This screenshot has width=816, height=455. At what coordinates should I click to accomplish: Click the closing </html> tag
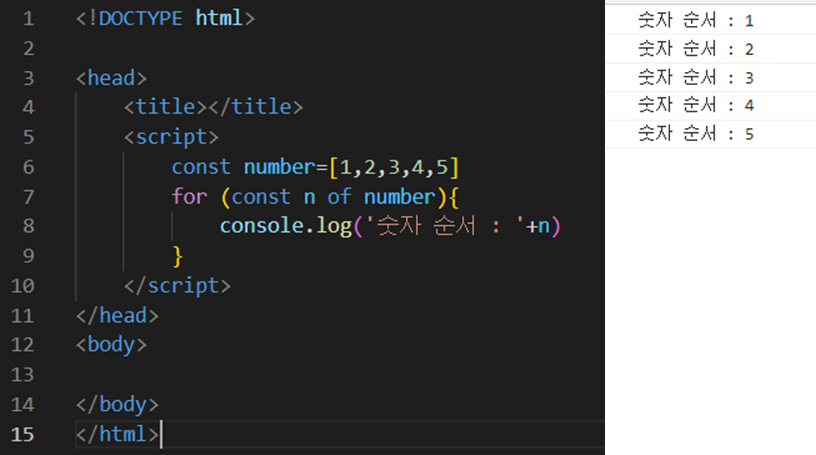(117, 434)
